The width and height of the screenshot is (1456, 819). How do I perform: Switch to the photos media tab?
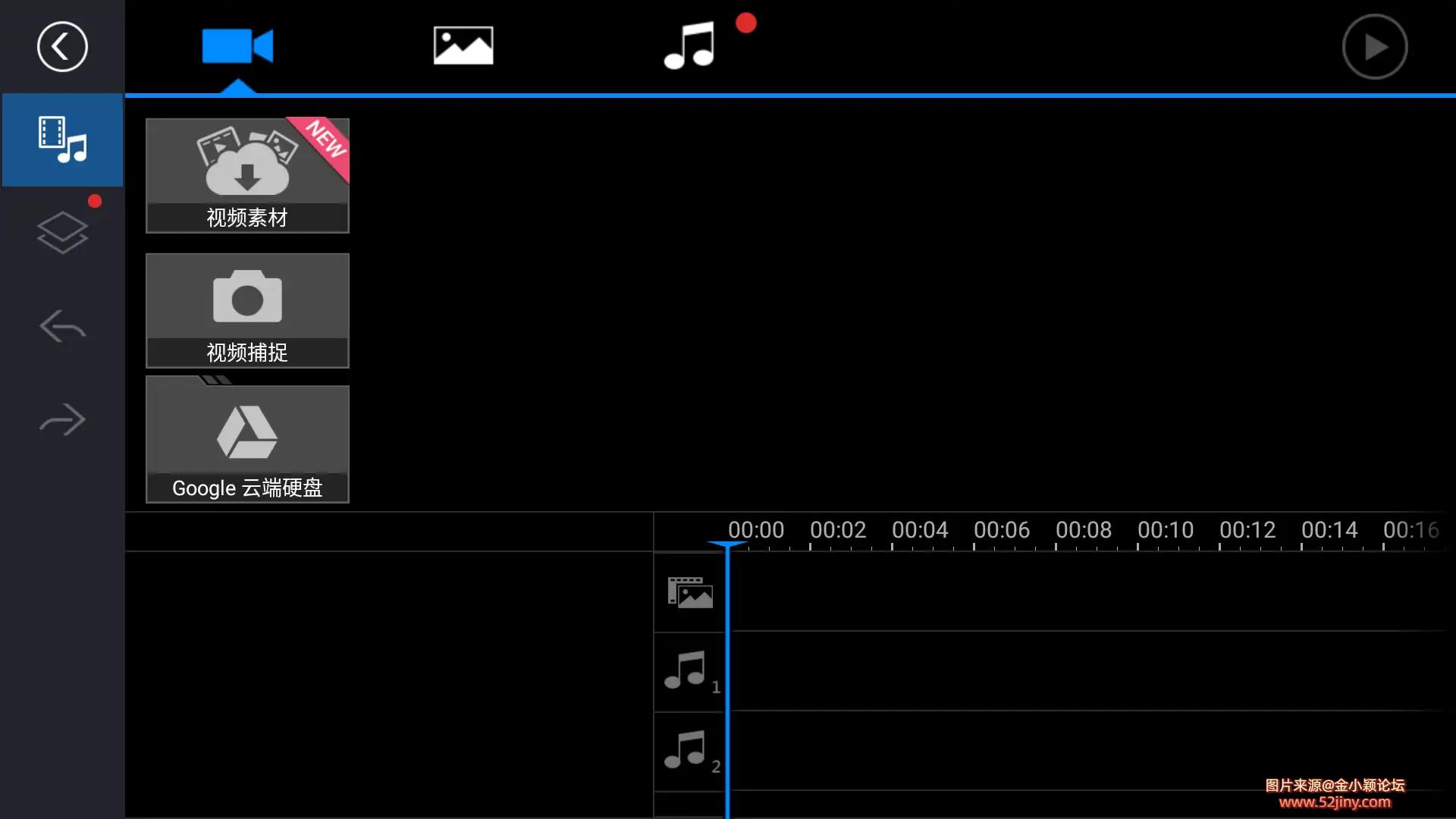pyautogui.click(x=463, y=45)
